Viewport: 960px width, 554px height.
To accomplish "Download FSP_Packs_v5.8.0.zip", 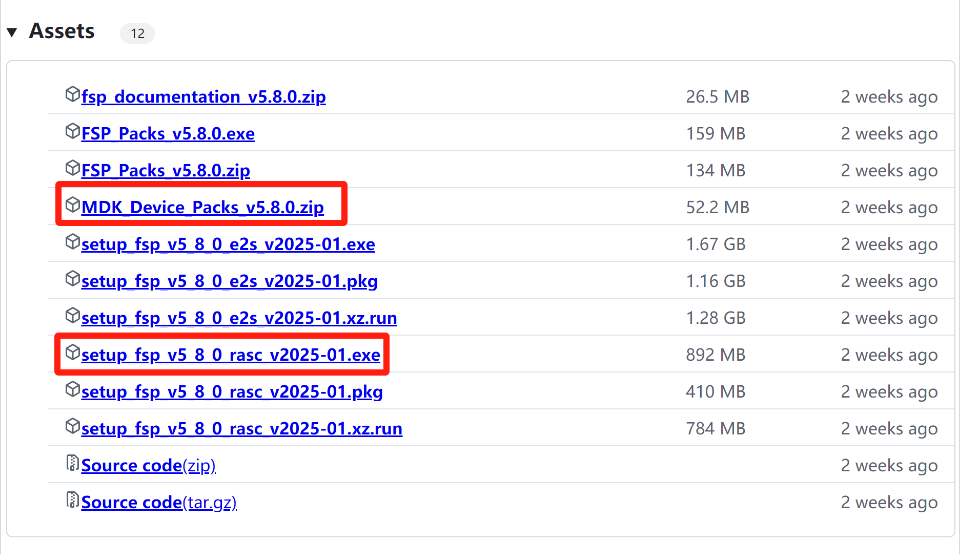I will [165, 170].
